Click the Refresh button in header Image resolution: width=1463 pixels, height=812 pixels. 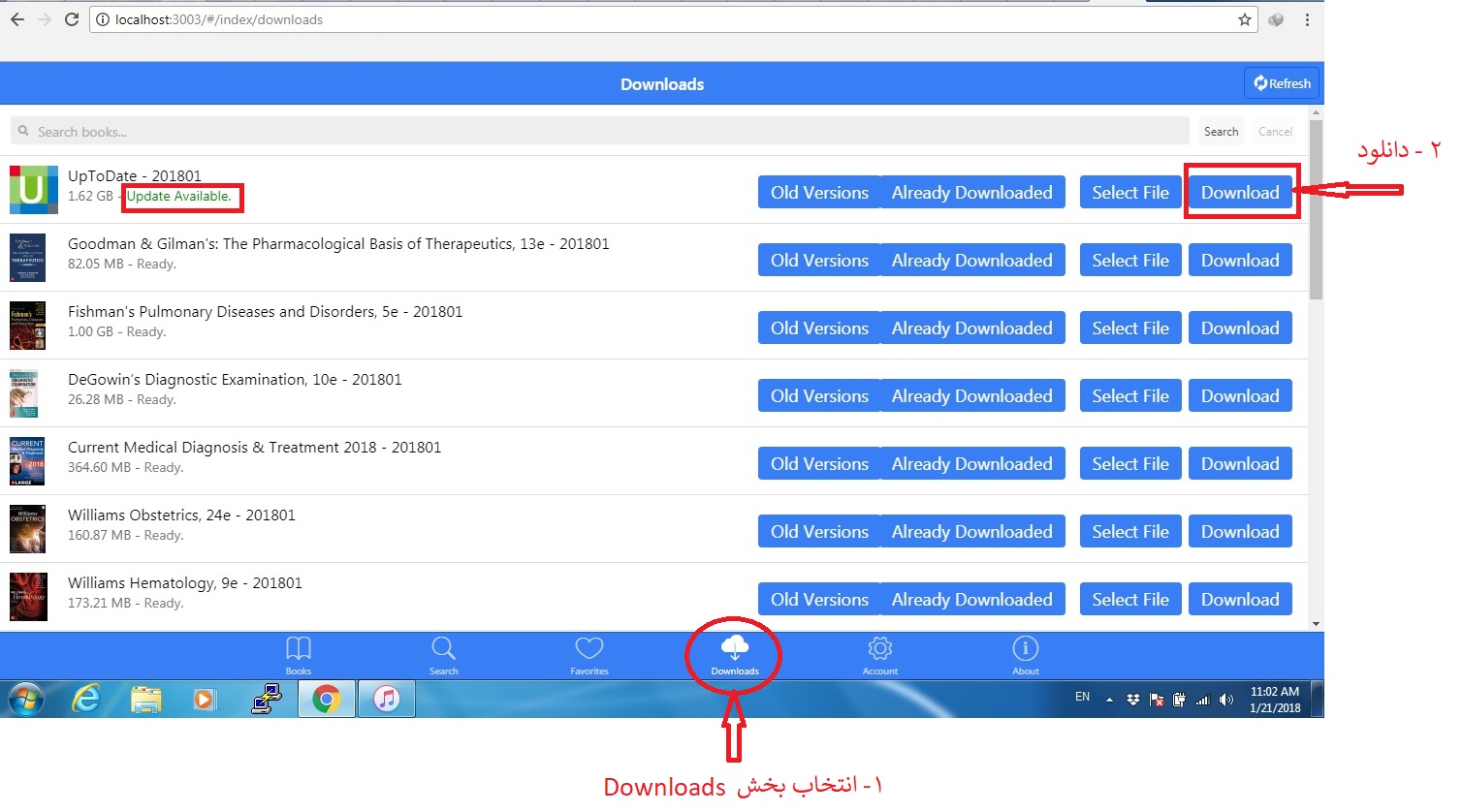click(x=1282, y=83)
